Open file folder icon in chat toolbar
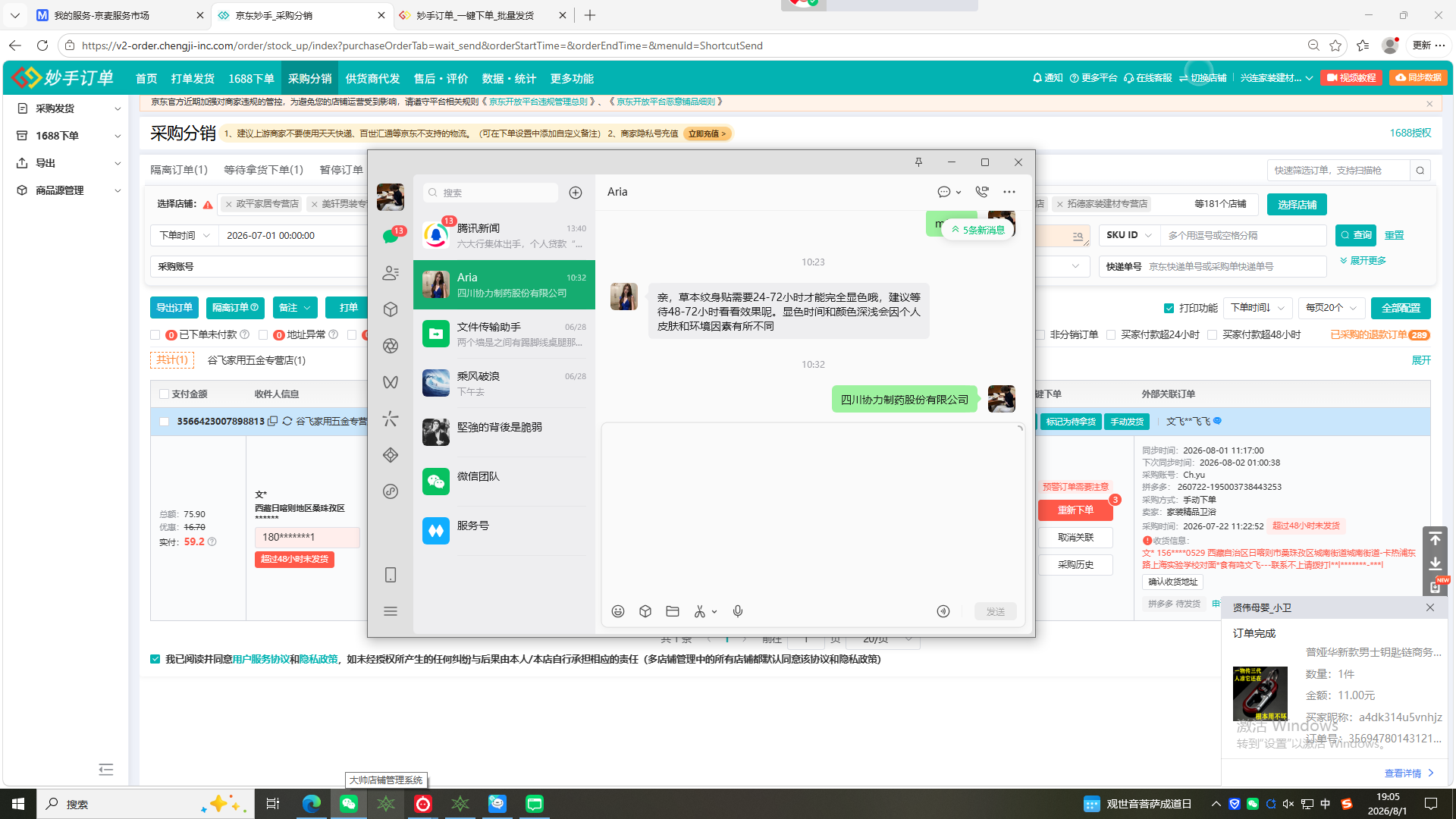 [673, 611]
